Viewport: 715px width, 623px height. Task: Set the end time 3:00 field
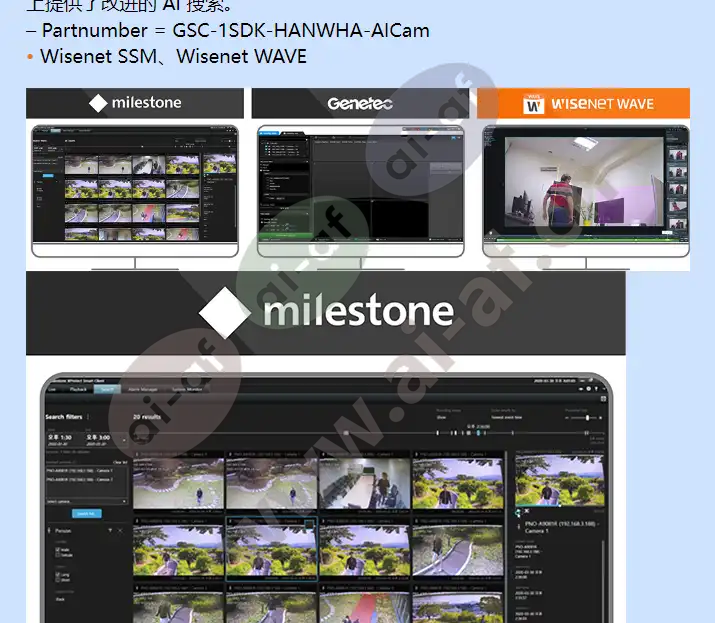tap(98, 440)
